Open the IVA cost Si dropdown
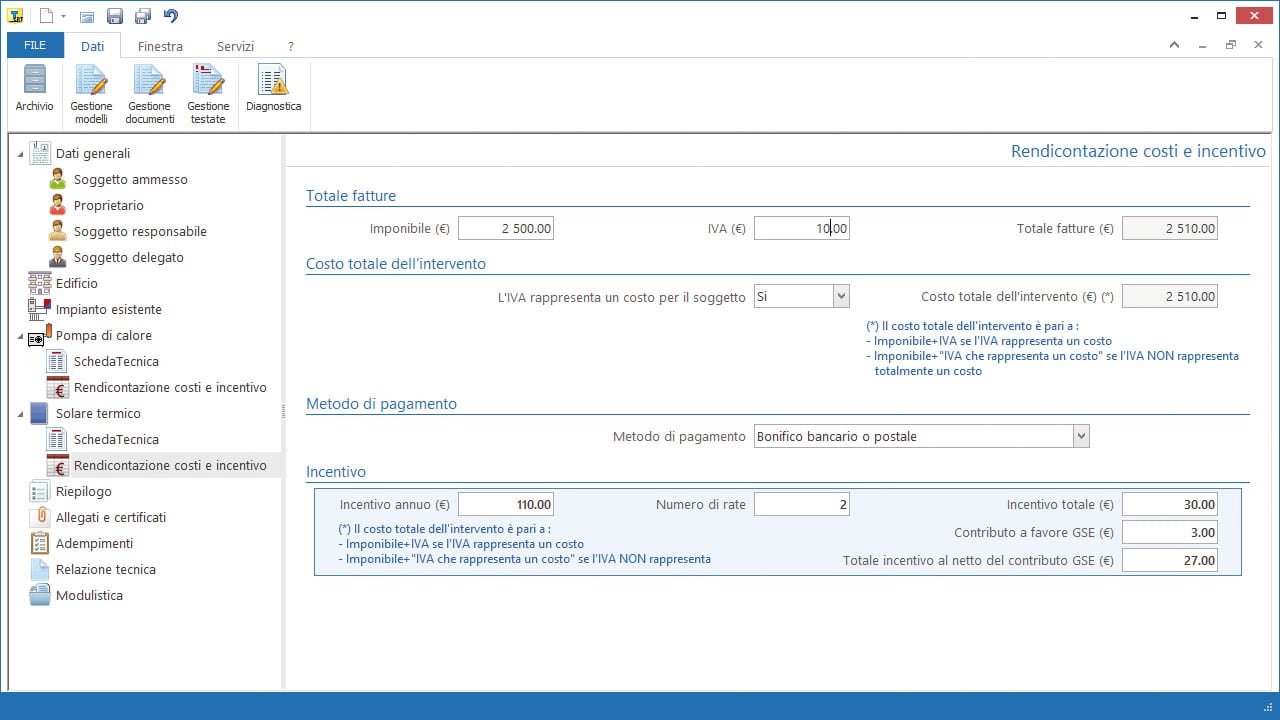This screenshot has height=720, width=1280. 840,296
